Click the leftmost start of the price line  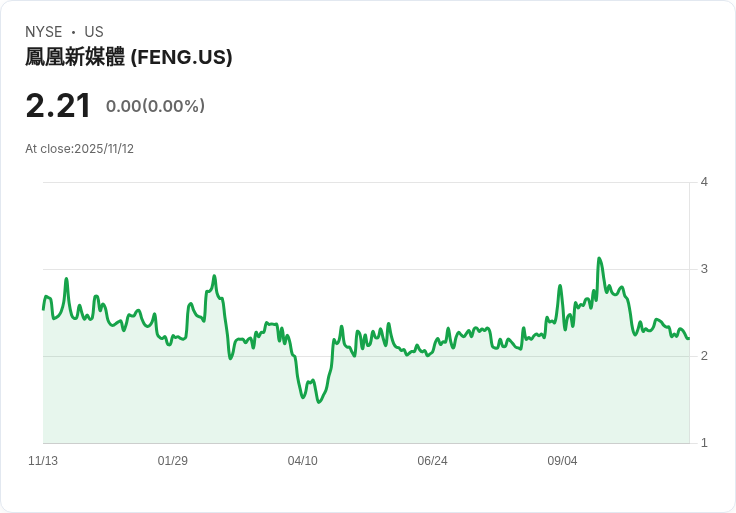click(x=43, y=309)
